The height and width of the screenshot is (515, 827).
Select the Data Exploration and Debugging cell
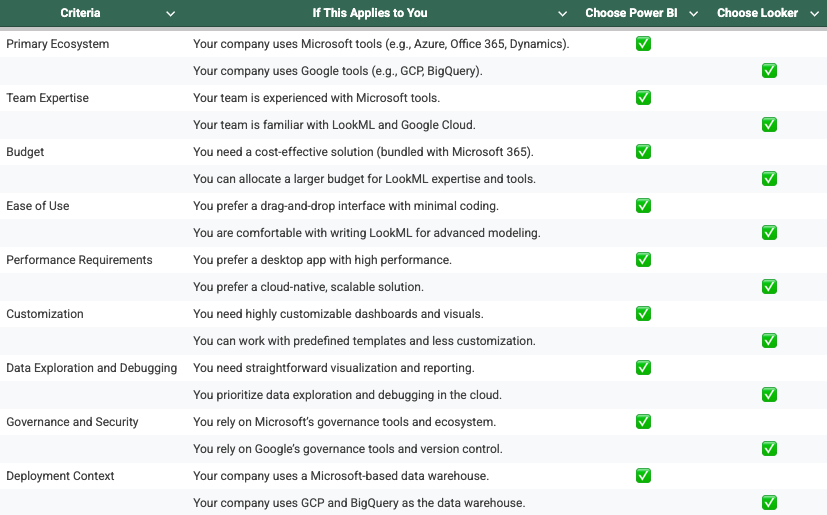tap(92, 368)
